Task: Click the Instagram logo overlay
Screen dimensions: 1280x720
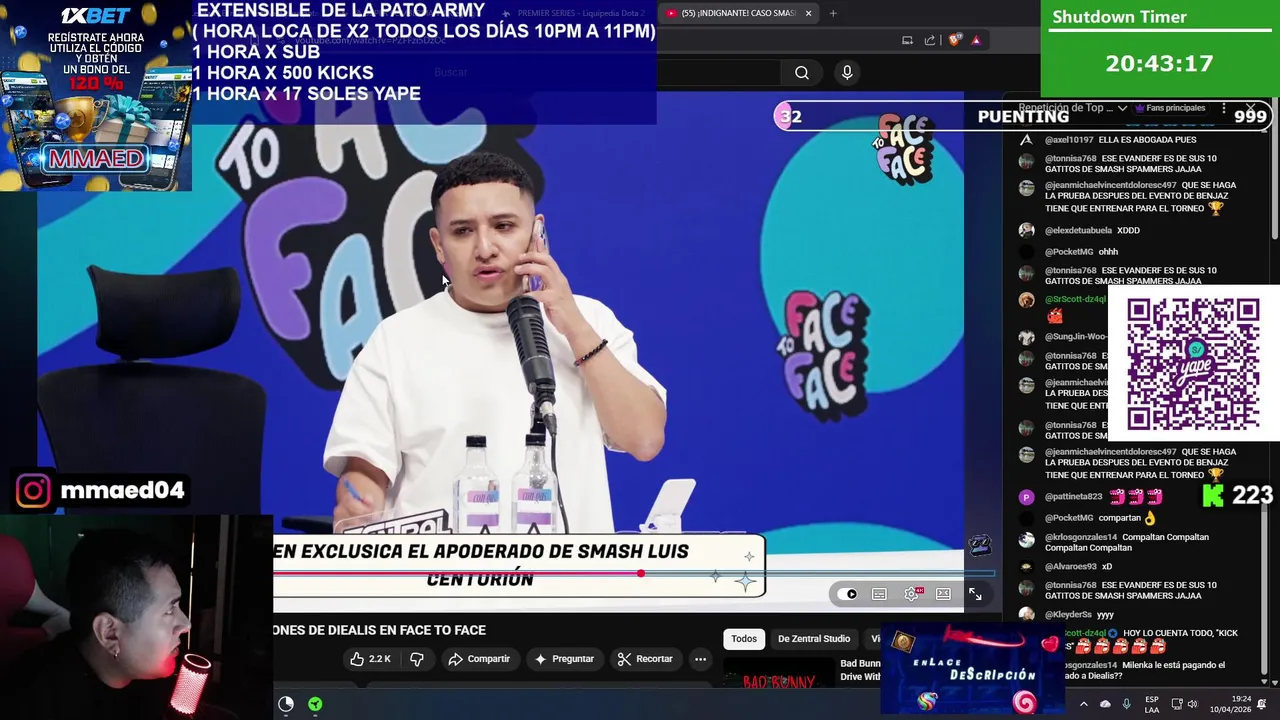Action: (33, 491)
